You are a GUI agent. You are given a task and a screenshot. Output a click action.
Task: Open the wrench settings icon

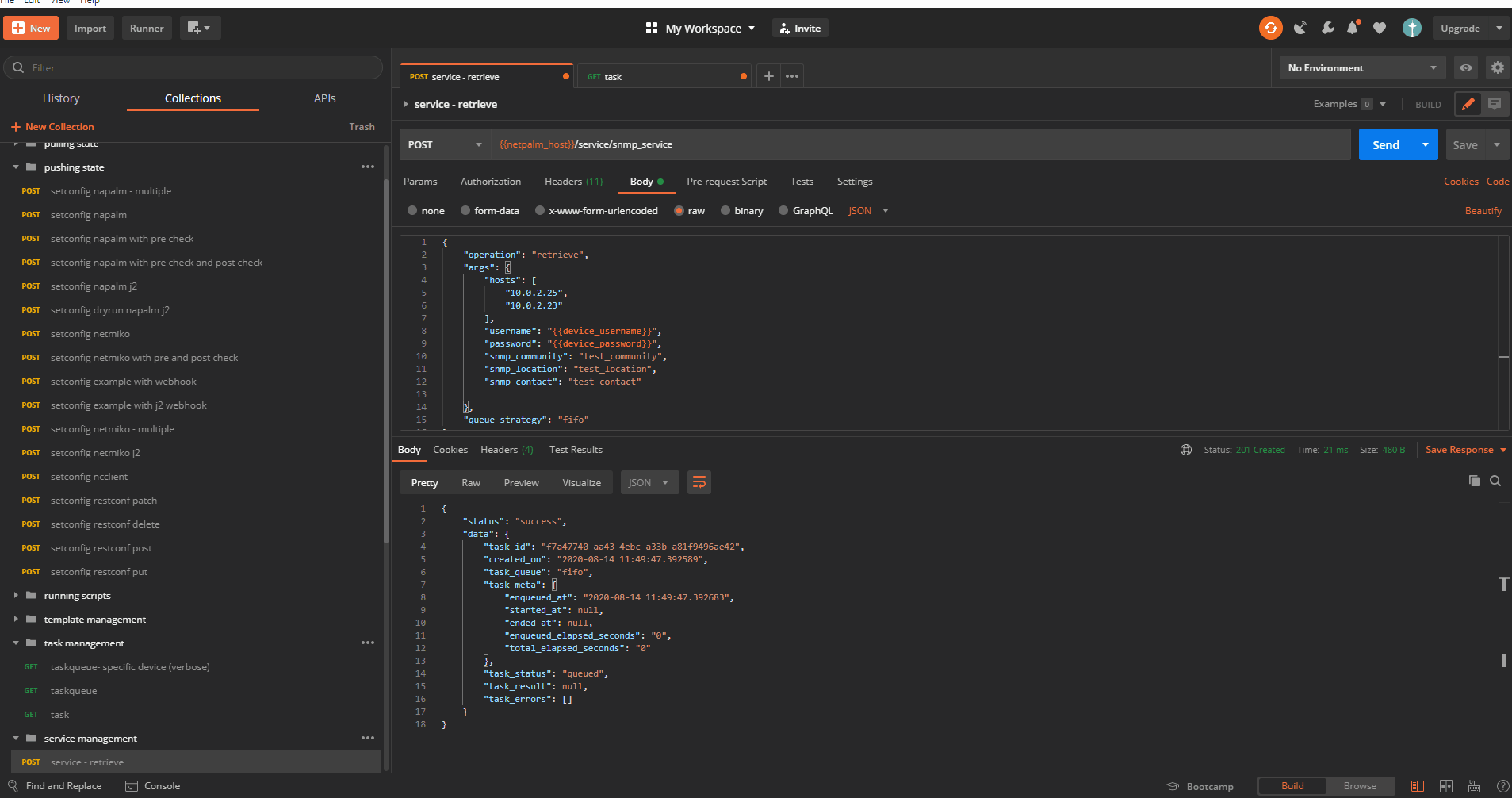point(1327,28)
